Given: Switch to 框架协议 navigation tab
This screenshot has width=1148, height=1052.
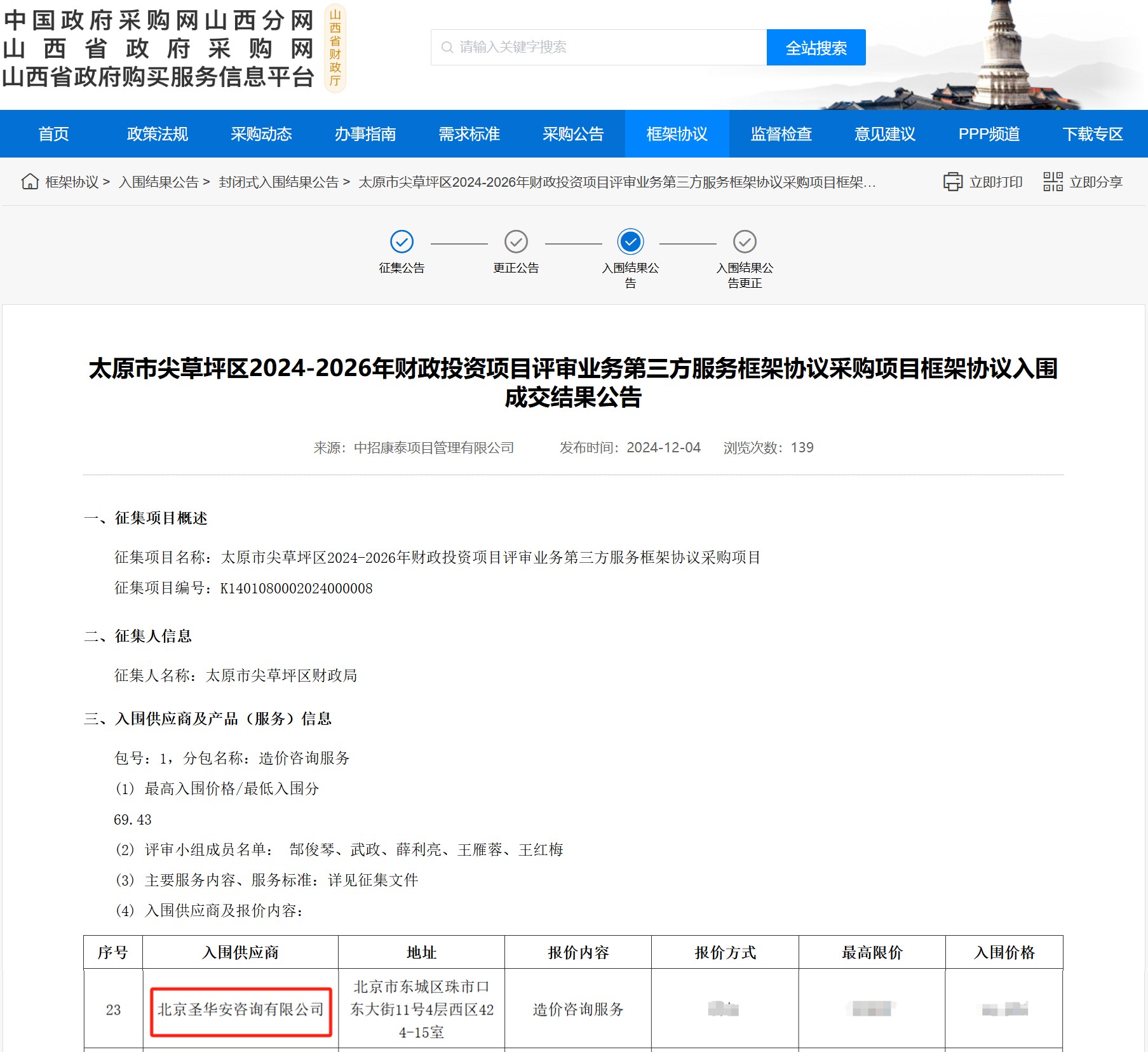Looking at the screenshot, I should pos(677,134).
